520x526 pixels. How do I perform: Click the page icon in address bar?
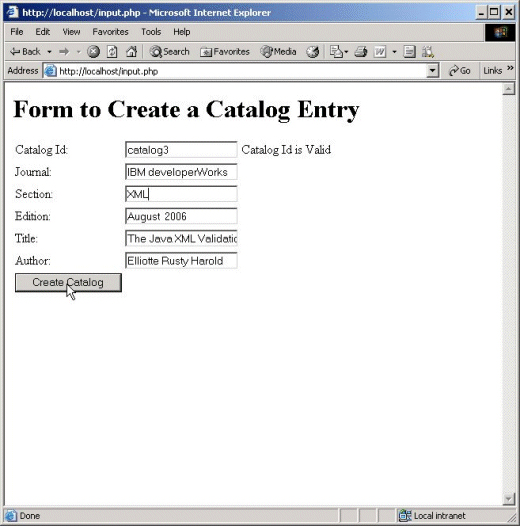[x=50, y=71]
